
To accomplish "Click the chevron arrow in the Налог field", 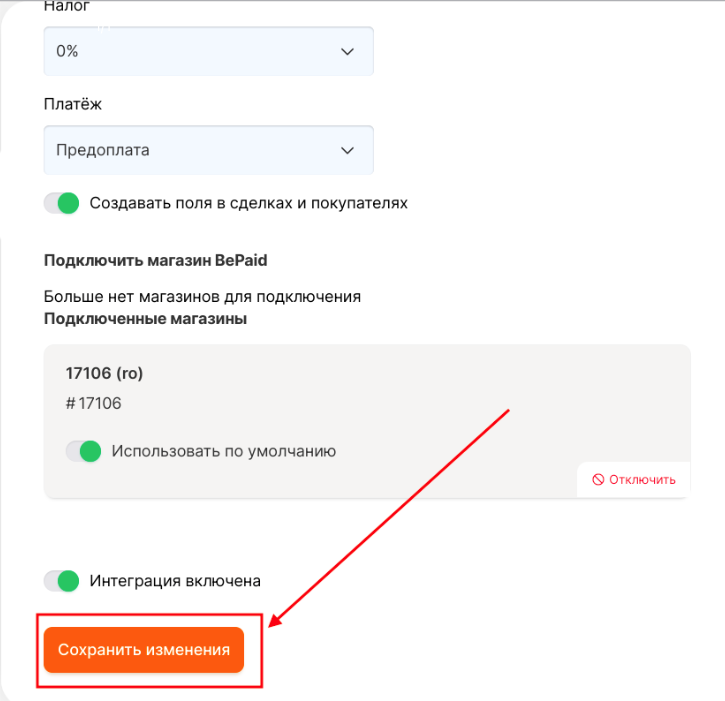I will click(x=347, y=51).
